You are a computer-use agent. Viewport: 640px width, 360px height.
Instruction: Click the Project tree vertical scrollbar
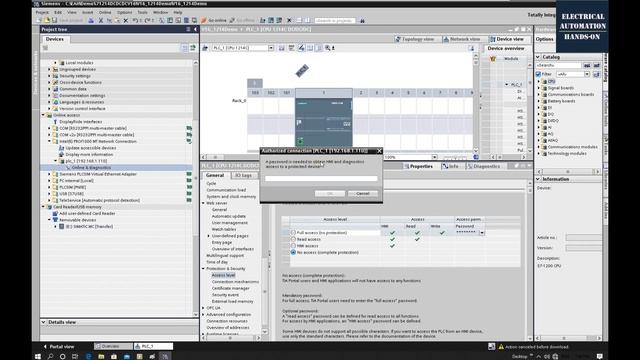pos(196,188)
